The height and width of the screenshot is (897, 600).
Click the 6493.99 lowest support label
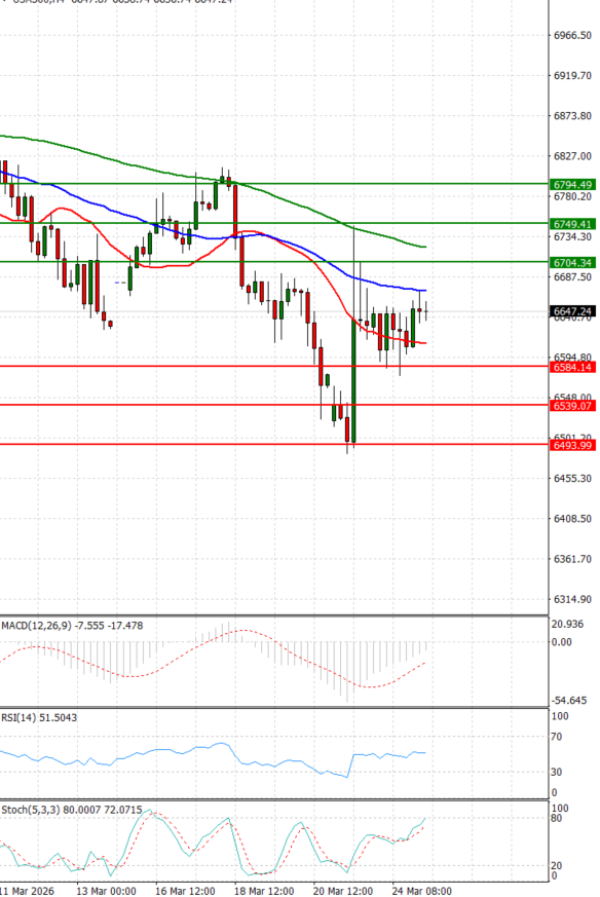[573, 445]
